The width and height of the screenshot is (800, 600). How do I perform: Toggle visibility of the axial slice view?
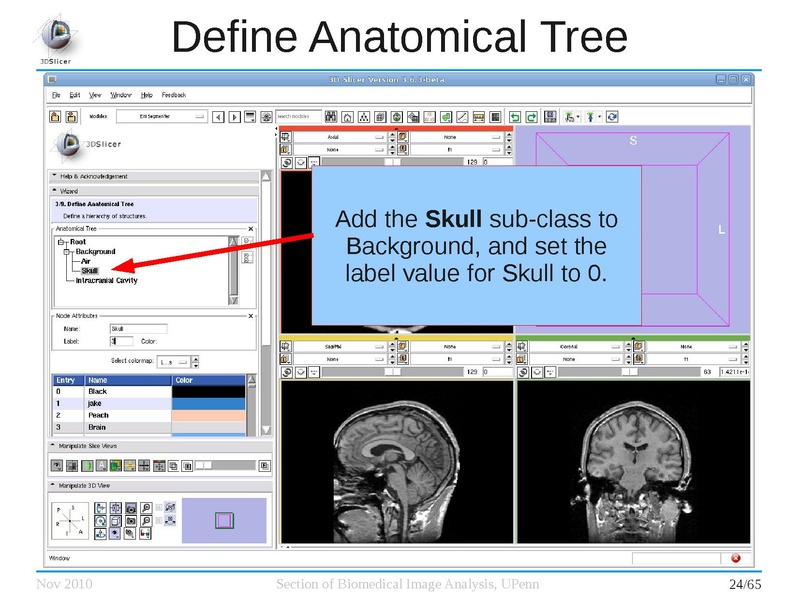tap(287, 136)
